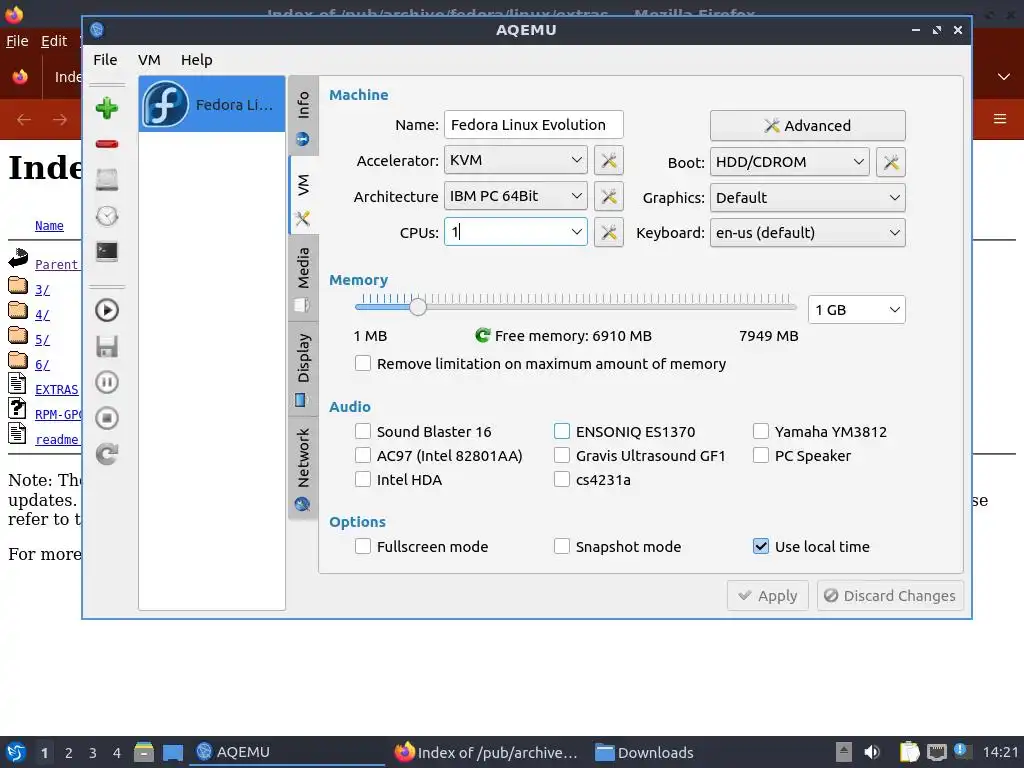Check the ENSONIQ ES1370 option

pos(562,431)
